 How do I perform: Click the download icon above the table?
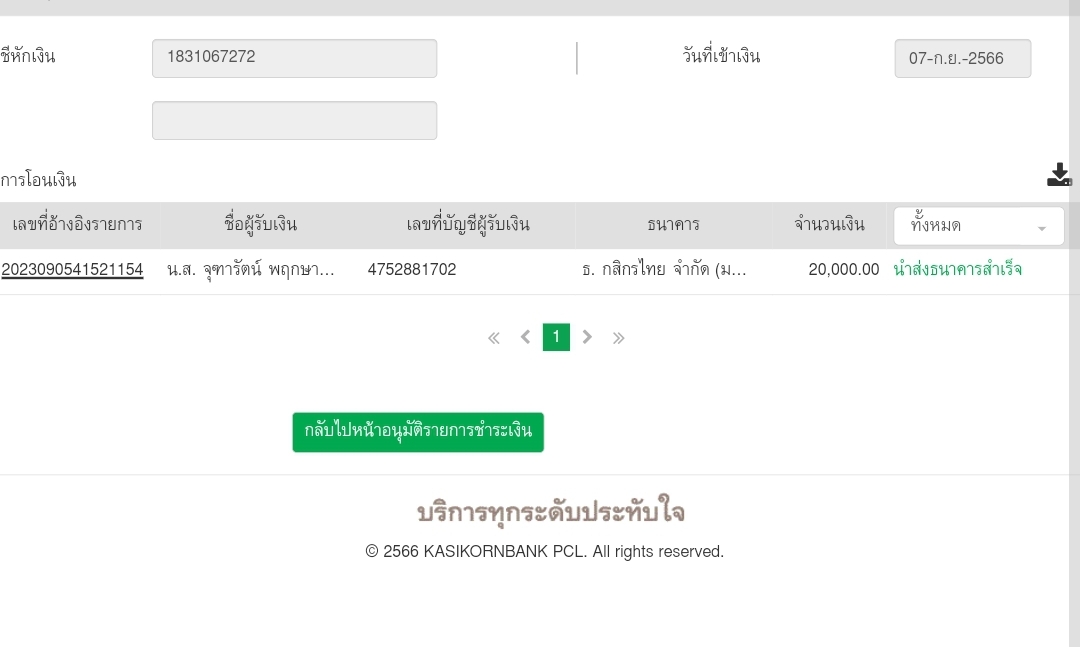click(1059, 175)
